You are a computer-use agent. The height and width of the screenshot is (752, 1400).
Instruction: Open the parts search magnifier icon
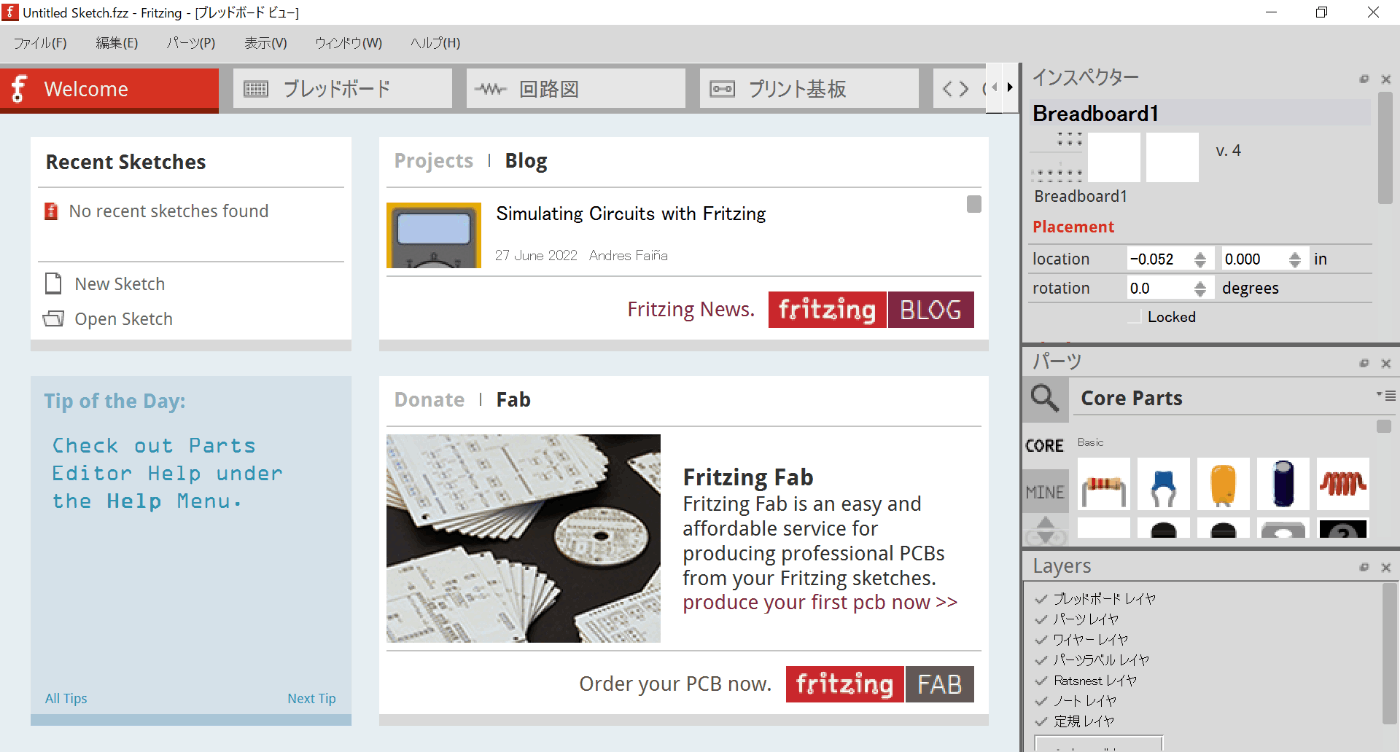(x=1045, y=399)
